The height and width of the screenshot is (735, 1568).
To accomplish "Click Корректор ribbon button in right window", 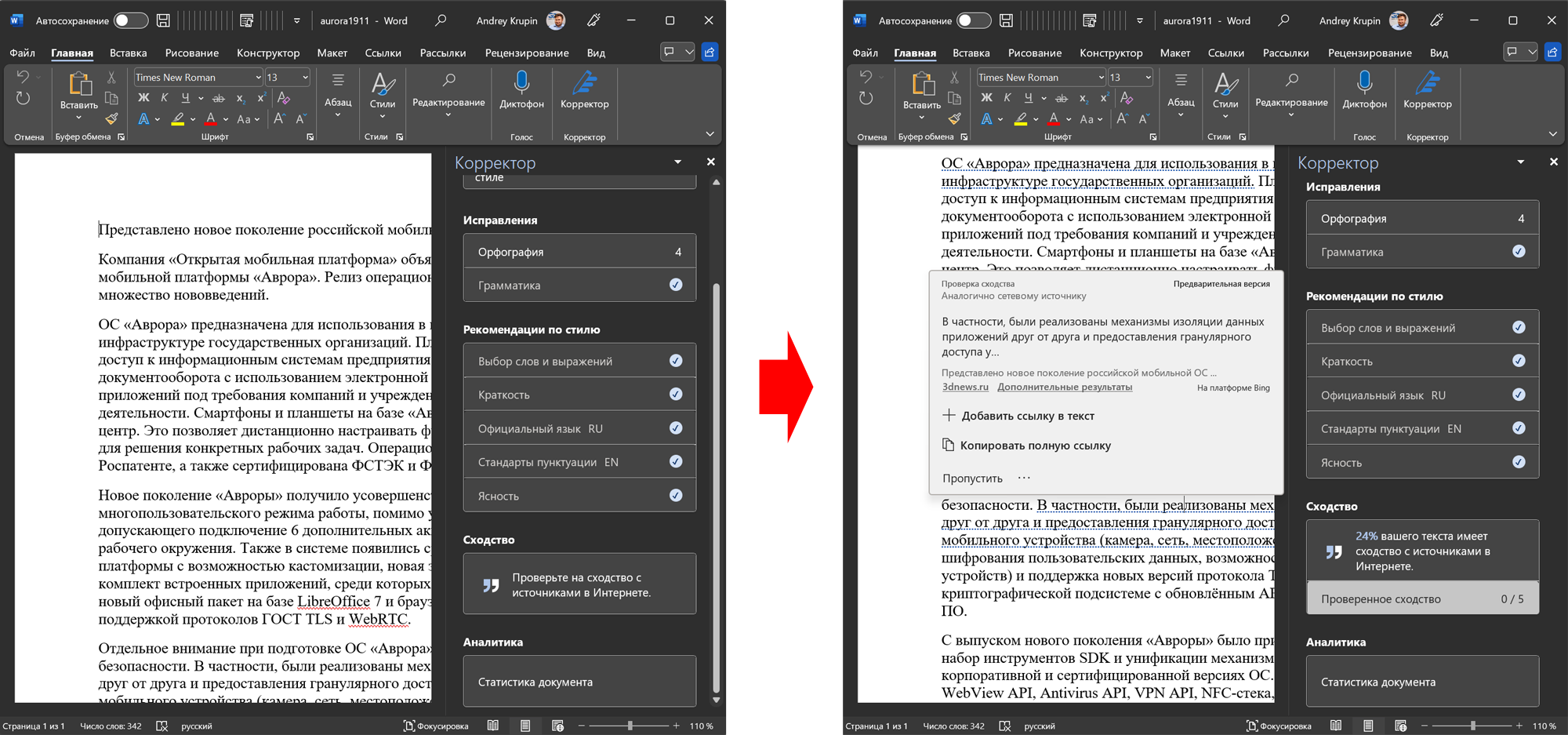I will 1428,89.
